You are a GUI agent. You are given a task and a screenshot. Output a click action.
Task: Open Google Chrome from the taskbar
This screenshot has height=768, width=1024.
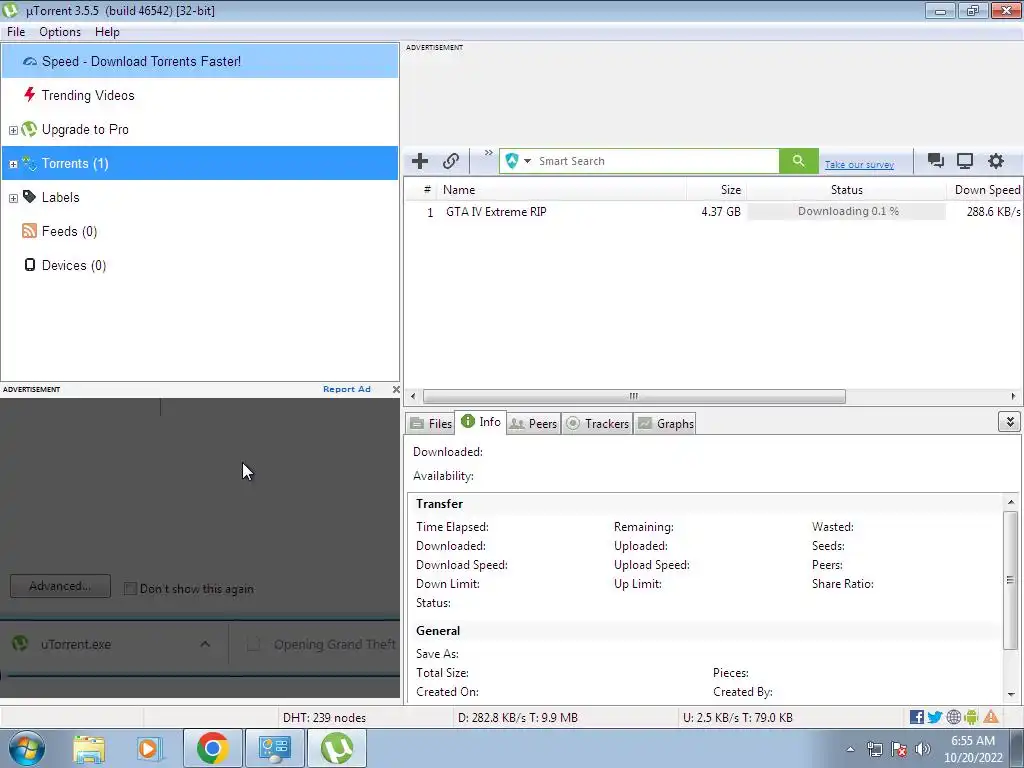point(212,748)
